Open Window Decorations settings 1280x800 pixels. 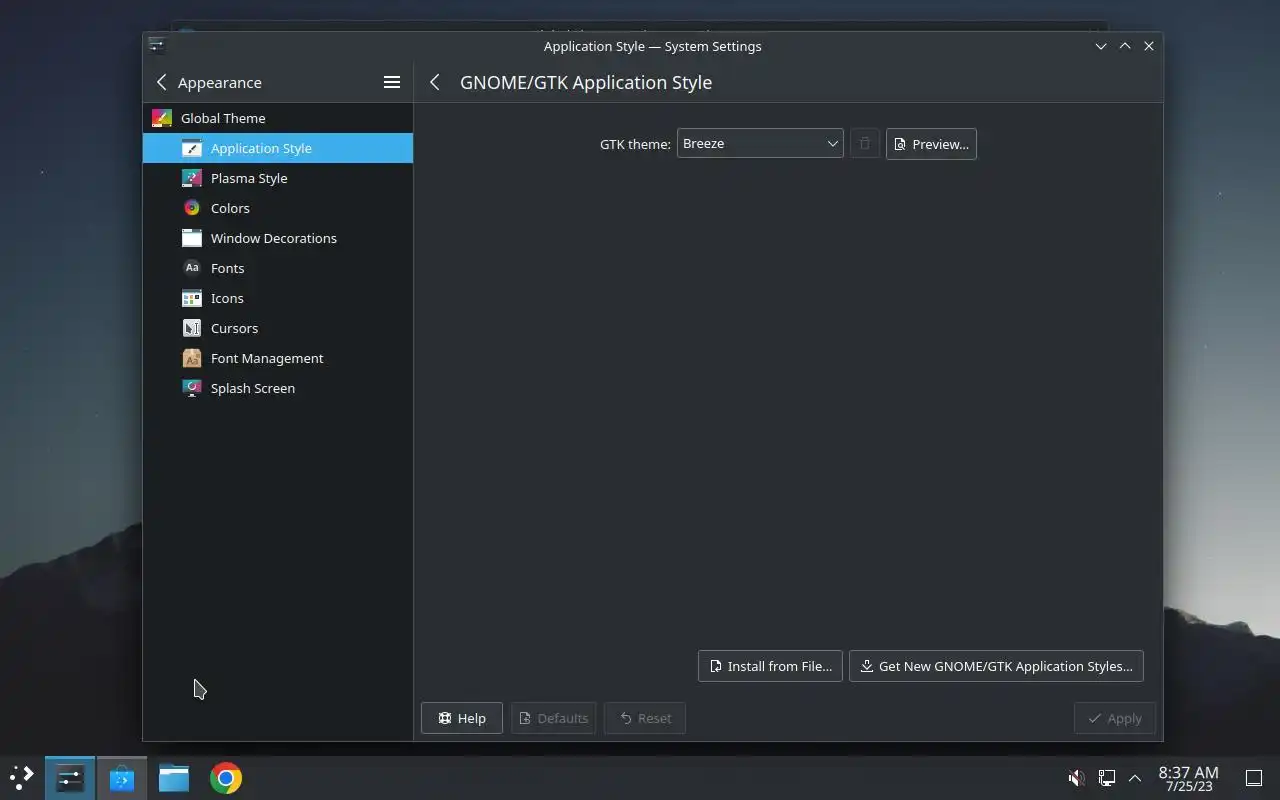(x=278, y=238)
